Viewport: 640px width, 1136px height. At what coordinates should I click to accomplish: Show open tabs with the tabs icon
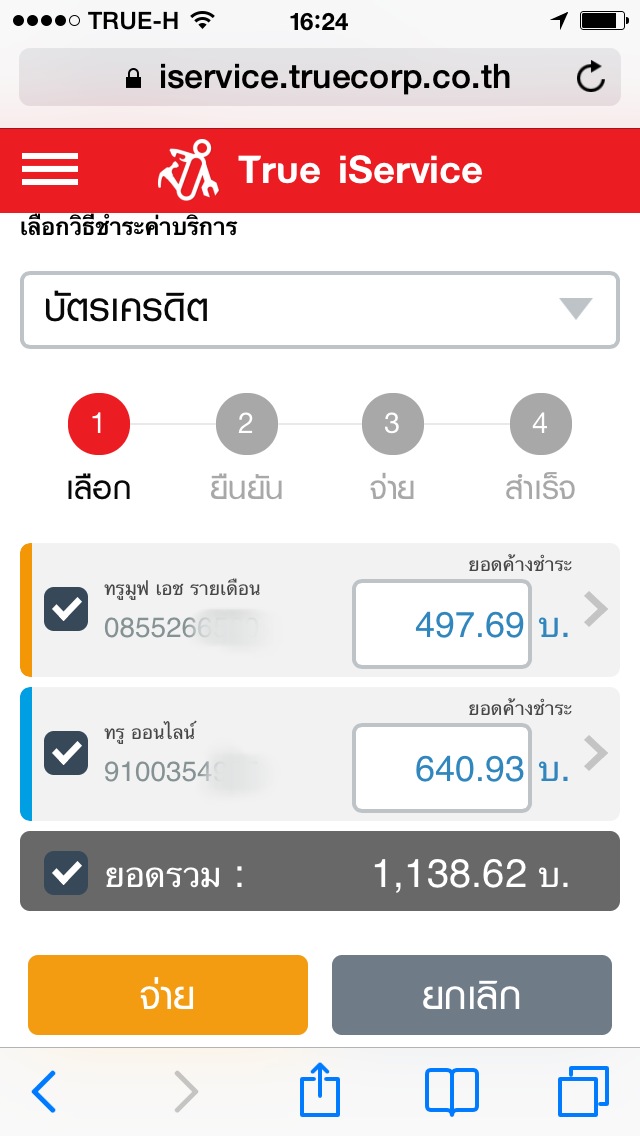point(583,1091)
